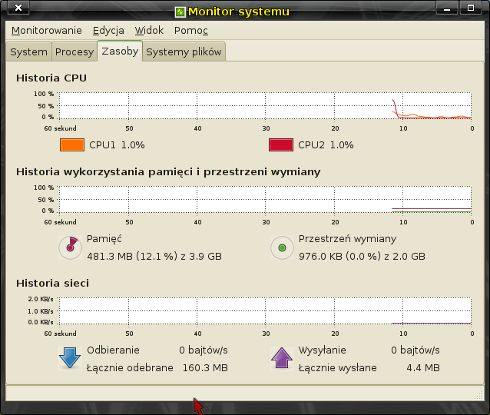Switch to the Procesy tab
The height and width of the screenshot is (415, 490).
pos(74,52)
